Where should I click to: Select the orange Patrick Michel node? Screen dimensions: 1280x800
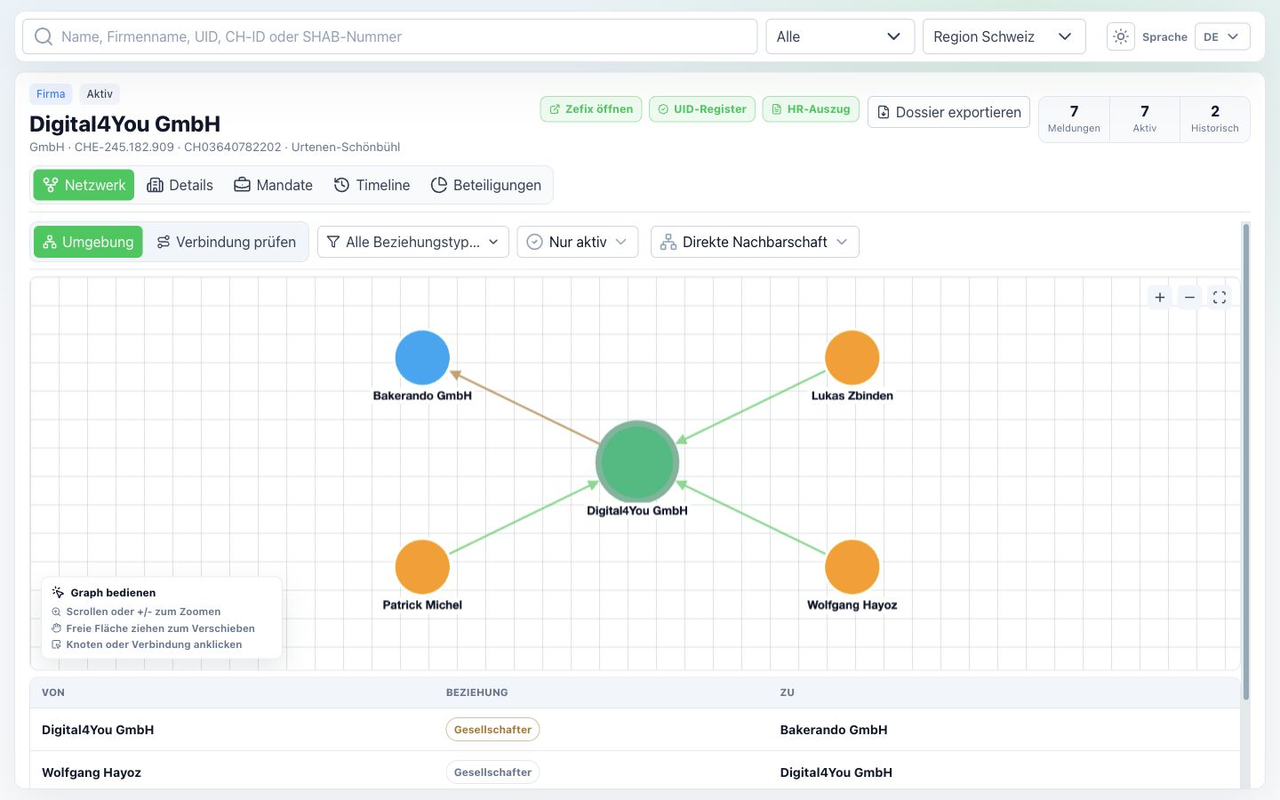pyautogui.click(x=422, y=567)
